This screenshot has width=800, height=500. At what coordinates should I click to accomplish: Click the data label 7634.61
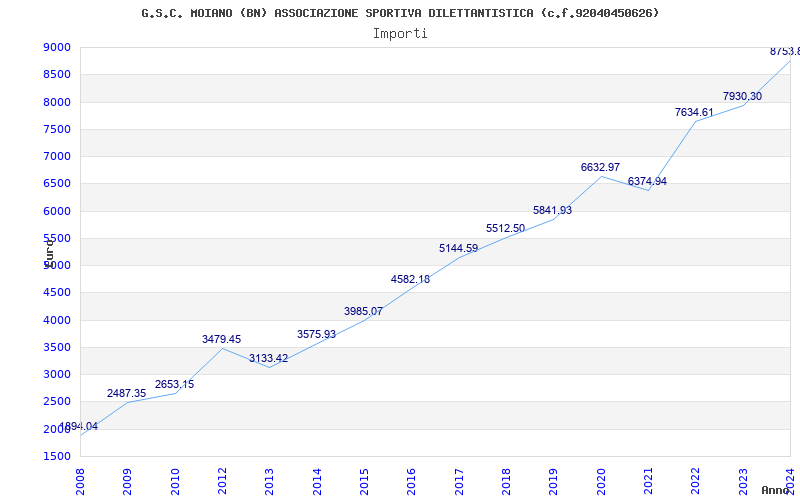point(694,112)
